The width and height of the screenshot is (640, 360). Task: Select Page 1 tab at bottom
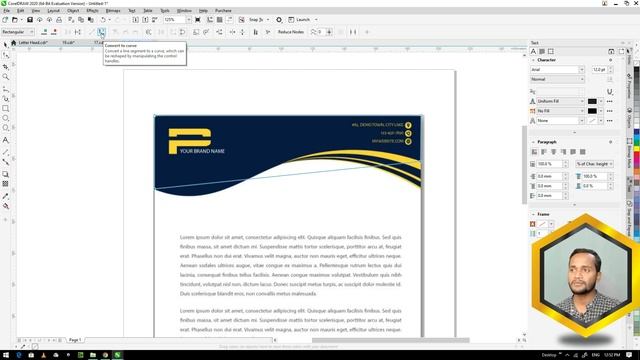pos(75,340)
